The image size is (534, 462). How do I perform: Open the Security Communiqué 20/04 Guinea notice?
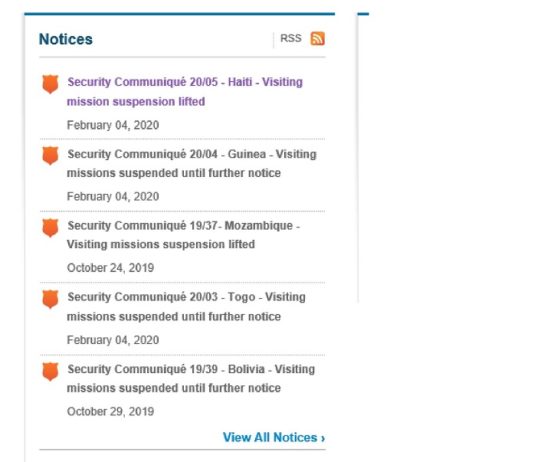click(x=191, y=163)
